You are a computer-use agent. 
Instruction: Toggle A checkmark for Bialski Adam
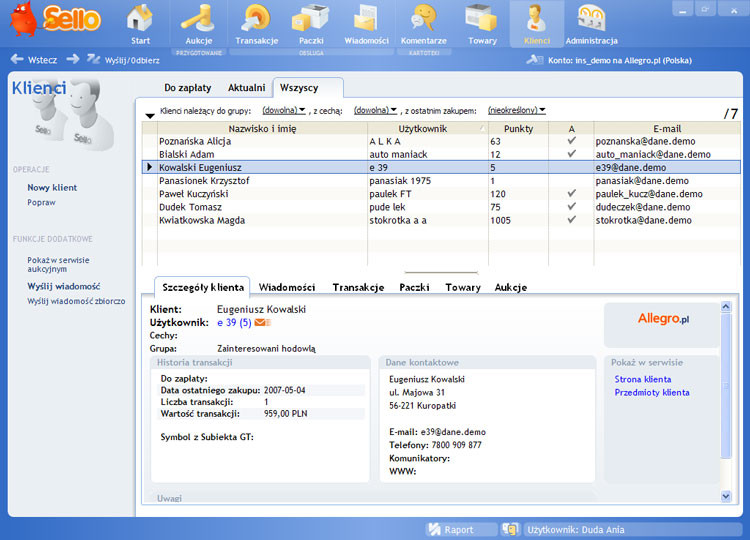point(571,154)
